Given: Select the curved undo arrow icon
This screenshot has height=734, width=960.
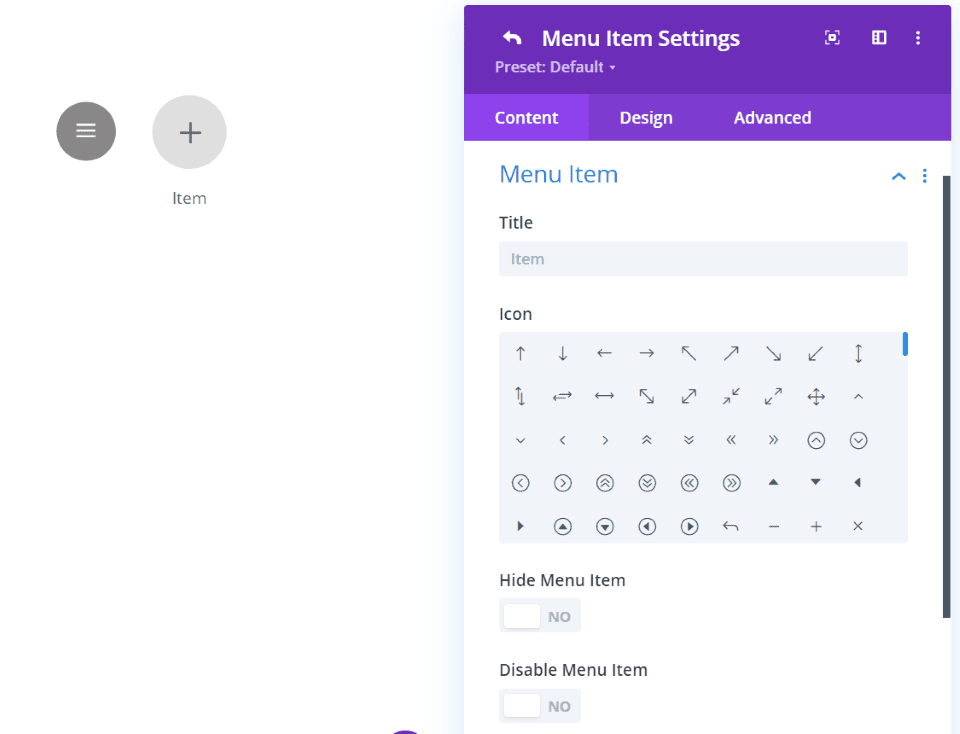Looking at the screenshot, I should [731, 526].
